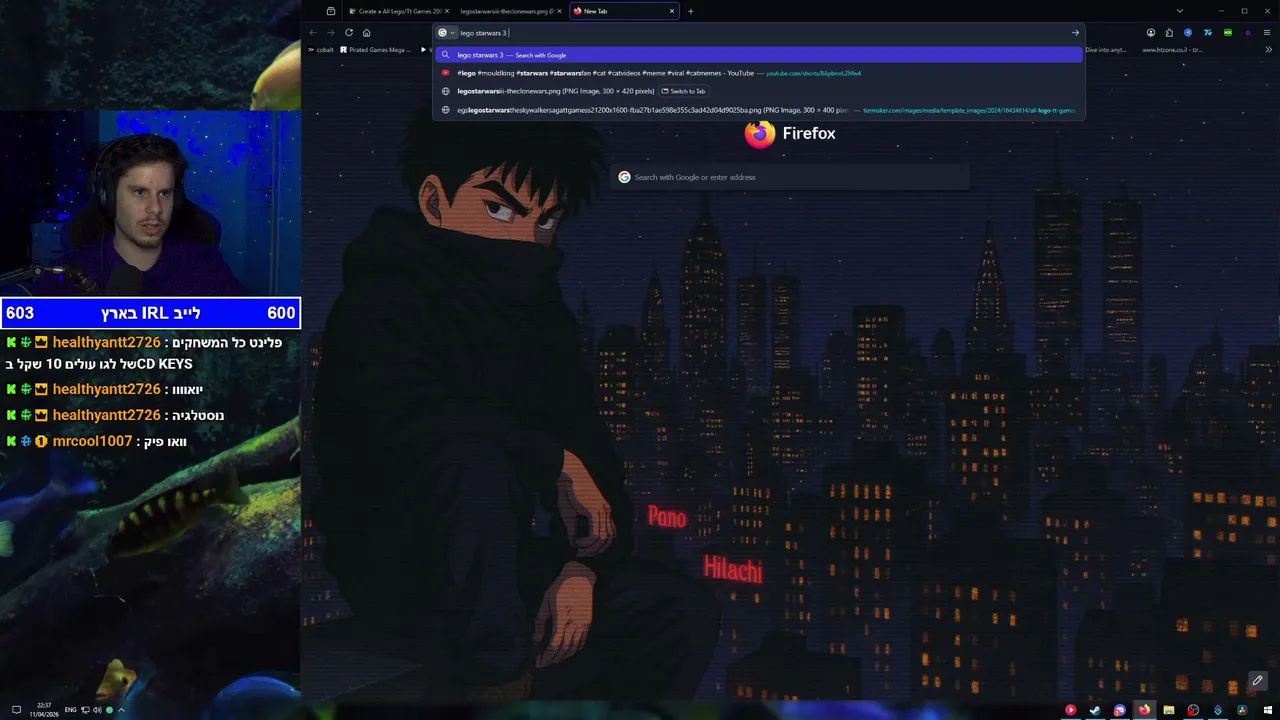Click the network icon in system tray
This screenshot has height=720, width=1280.
(85, 710)
